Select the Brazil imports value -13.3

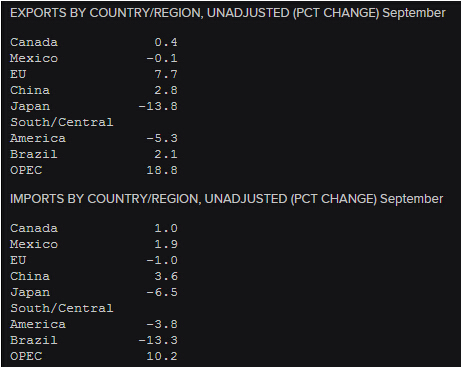click(158, 340)
